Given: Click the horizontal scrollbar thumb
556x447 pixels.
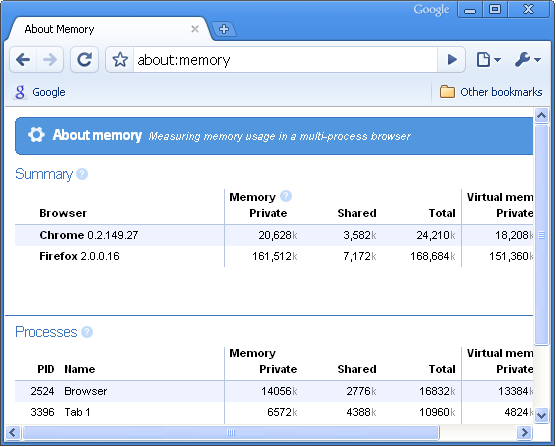Looking at the screenshot, I should pyautogui.click(x=231, y=432).
